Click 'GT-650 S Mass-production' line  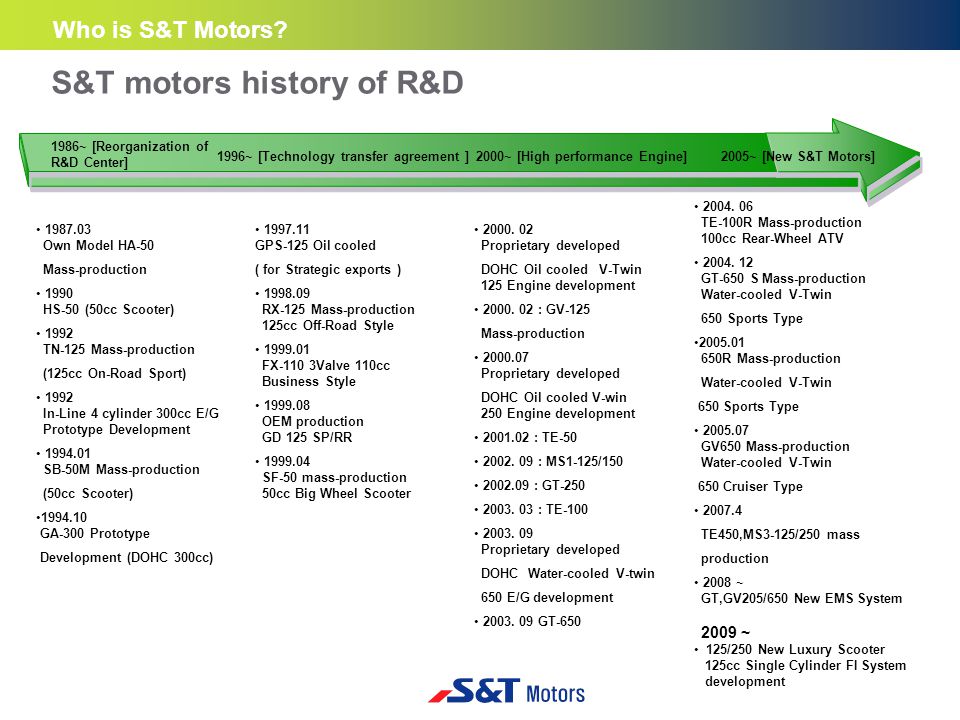[x=783, y=279]
